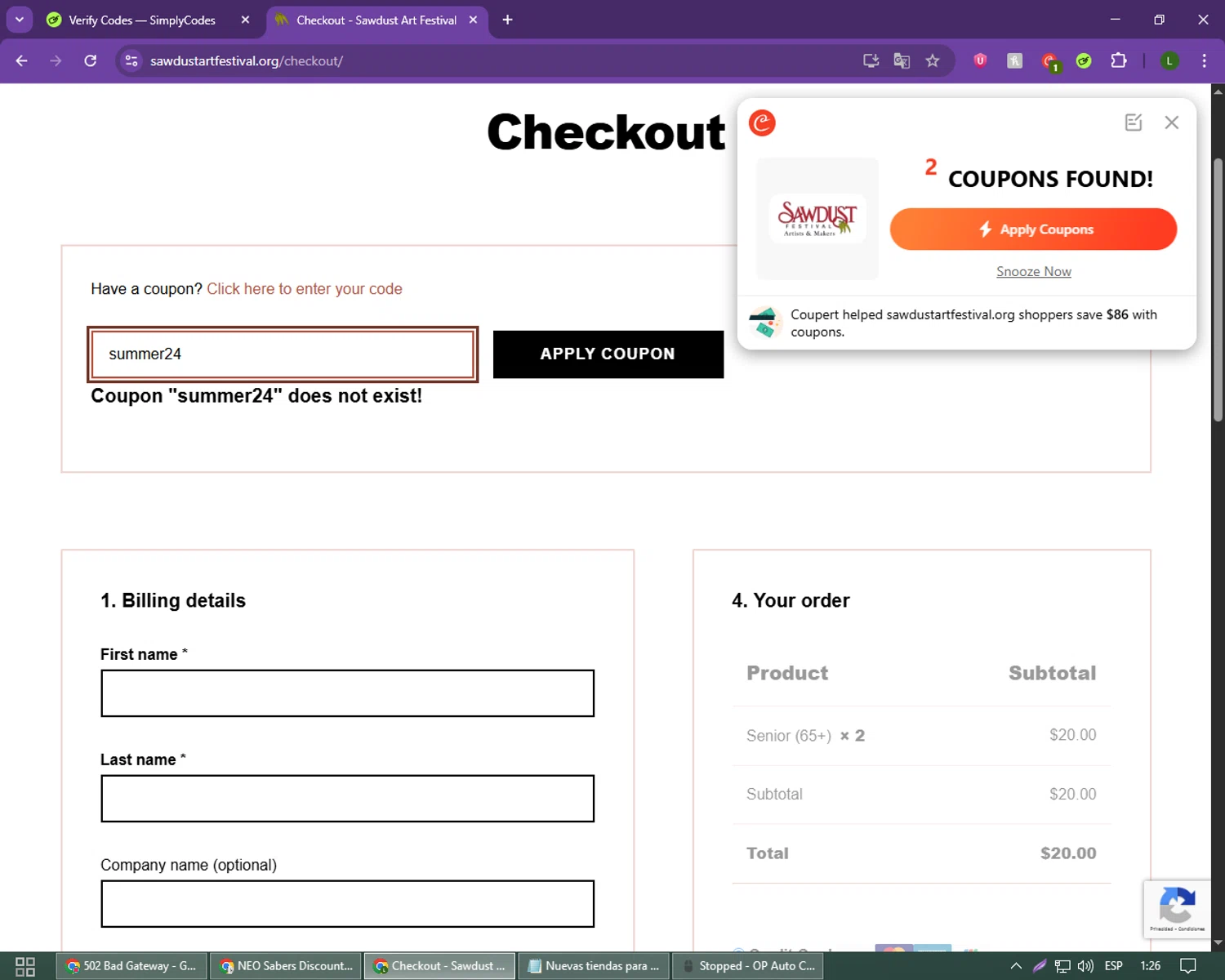
Task: Open Stopped - OP Auto C taskbar item
Action: click(x=748, y=966)
